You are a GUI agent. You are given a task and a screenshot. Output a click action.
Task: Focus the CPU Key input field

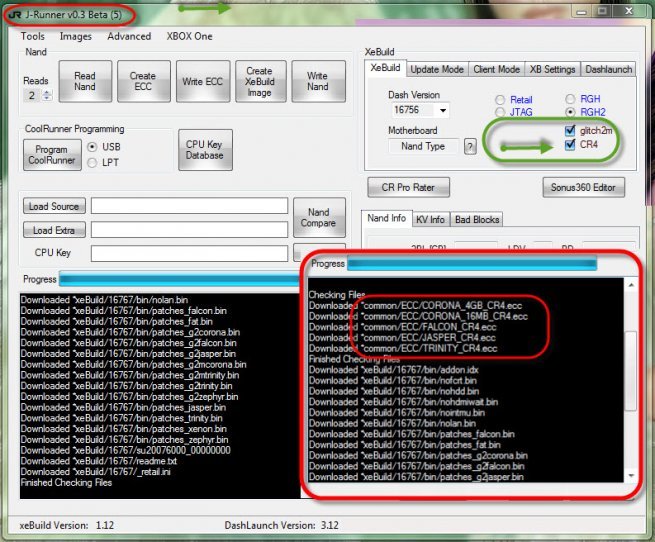click(x=189, y=253)
